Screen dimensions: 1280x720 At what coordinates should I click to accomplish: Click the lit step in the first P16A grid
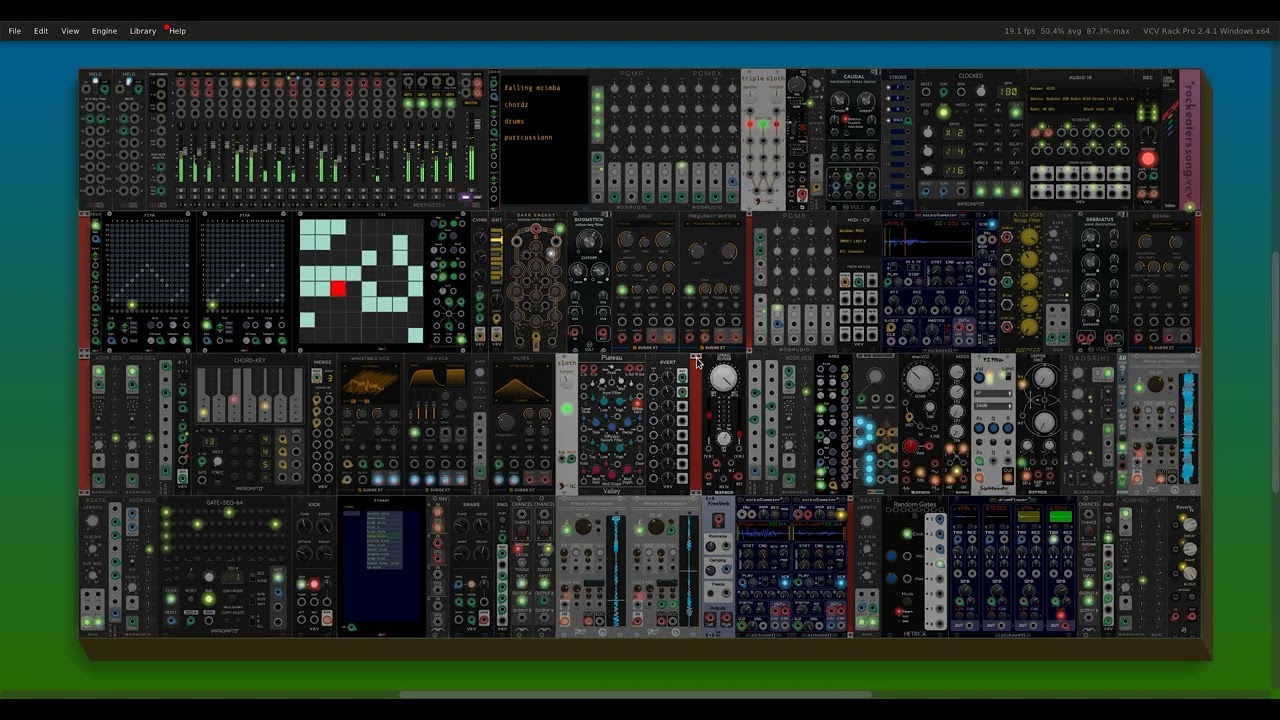point(132,304)
